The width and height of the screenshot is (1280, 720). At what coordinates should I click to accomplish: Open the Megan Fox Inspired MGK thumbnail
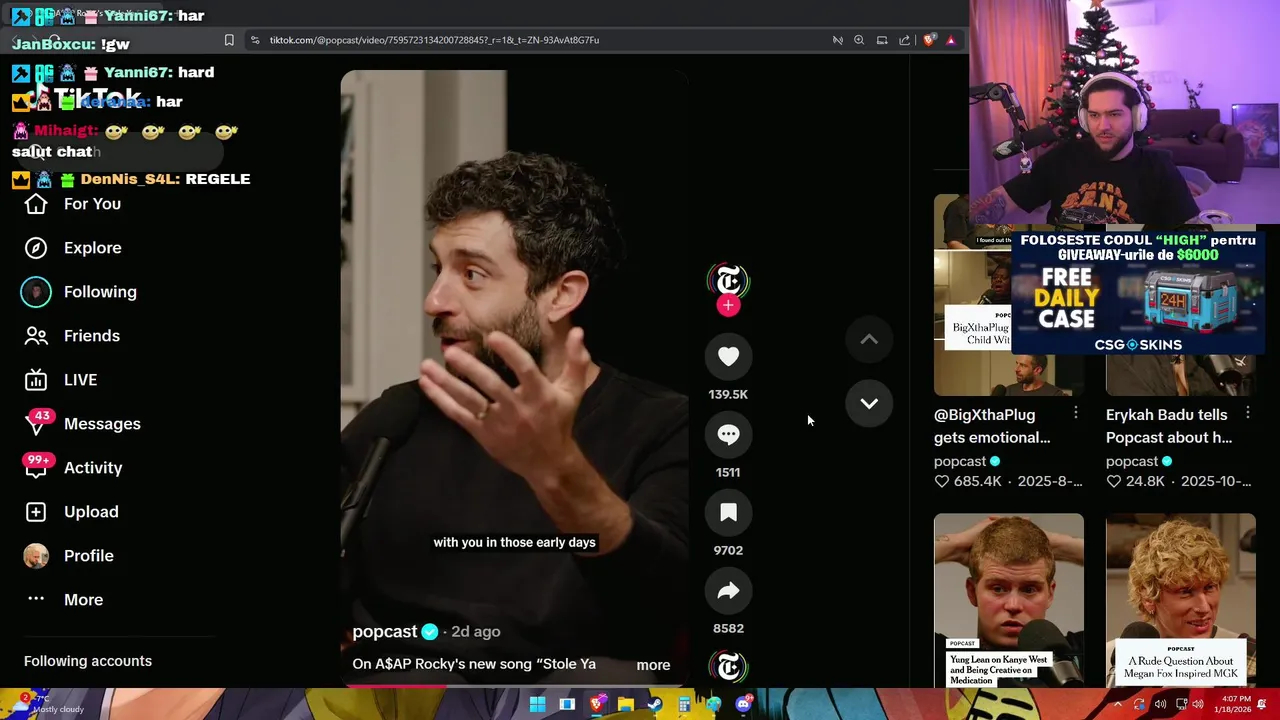[1181, 601]
